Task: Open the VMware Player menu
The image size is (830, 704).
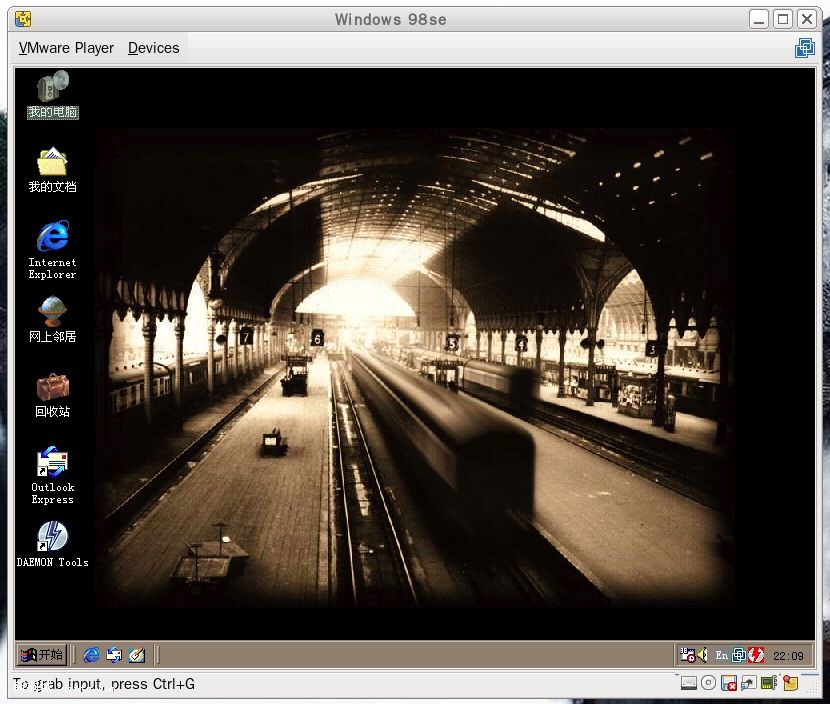Action: coord(66,48)
